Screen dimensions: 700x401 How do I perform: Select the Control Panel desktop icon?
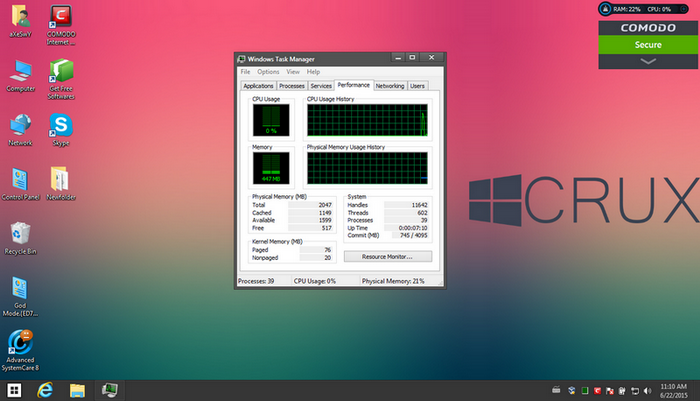coord(21,184)
